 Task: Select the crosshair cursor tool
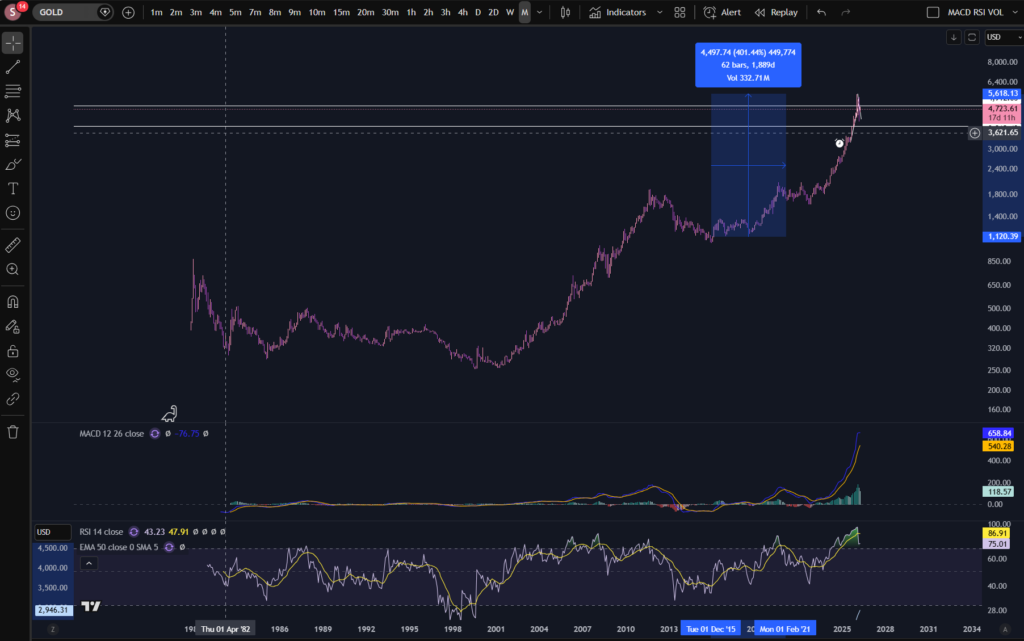point(13,43)
